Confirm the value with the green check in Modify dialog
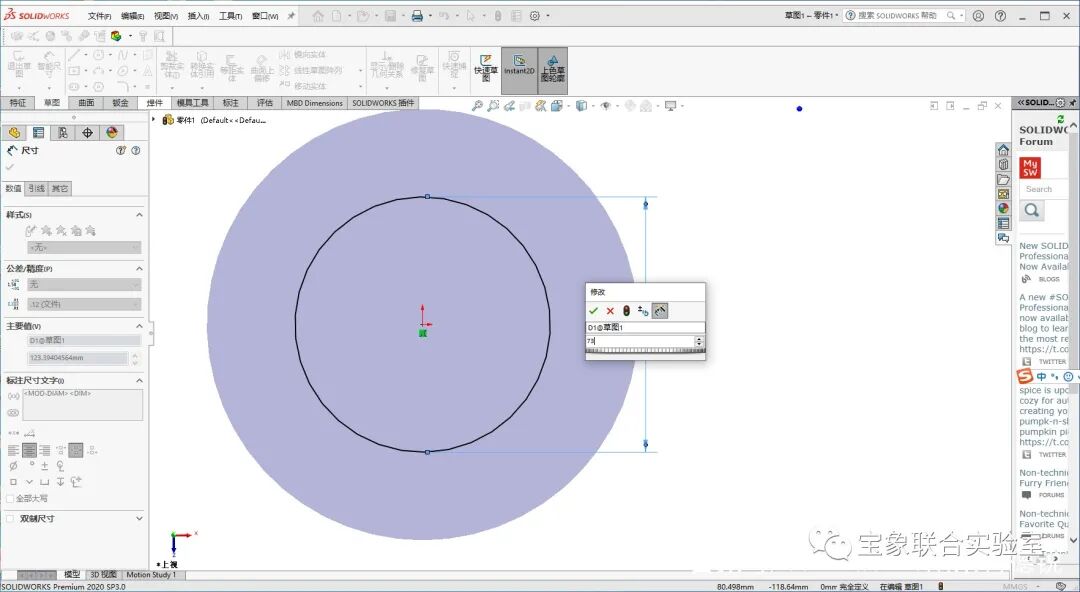 click(593, 311)
